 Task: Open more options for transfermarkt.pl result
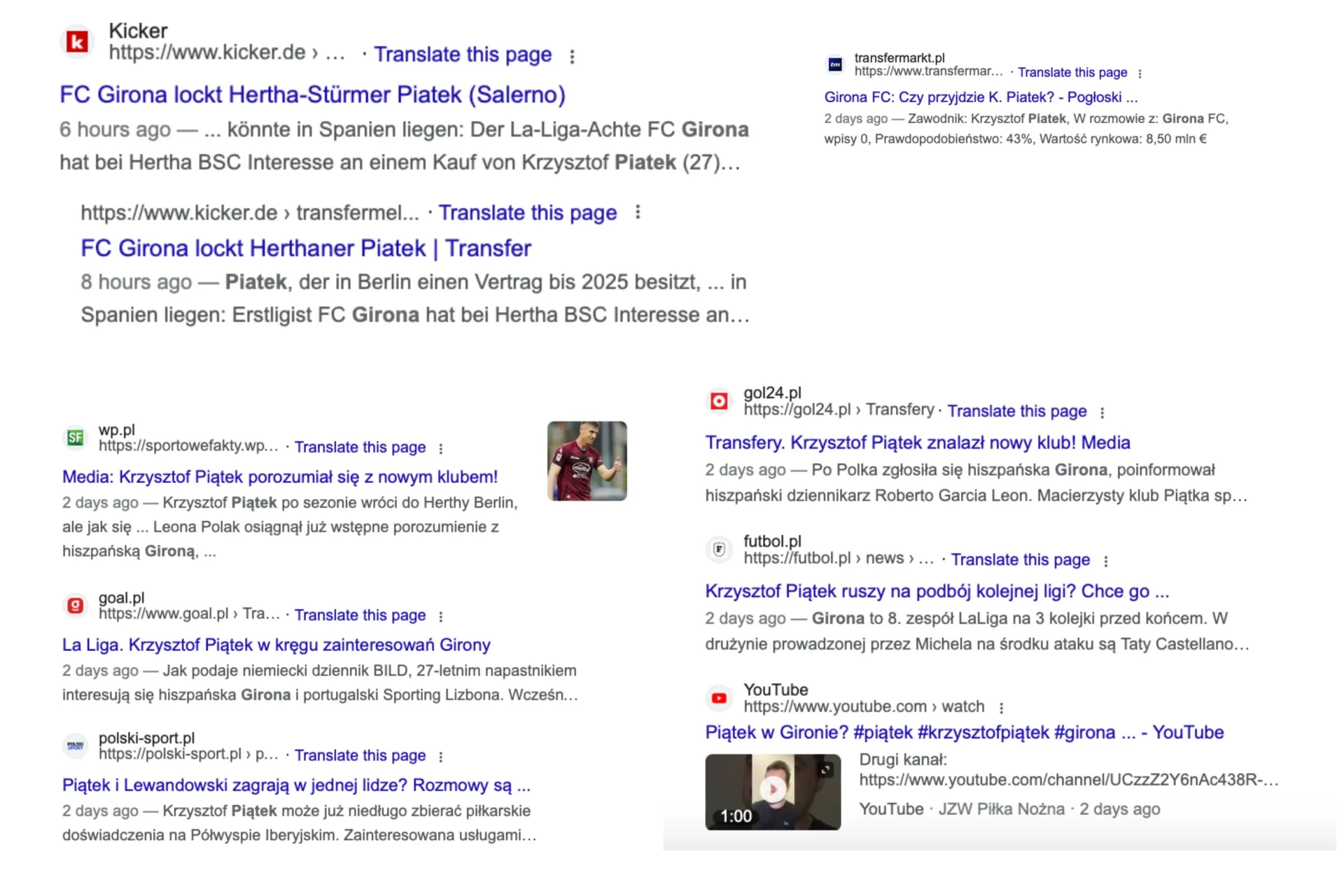pos(1140,73)
